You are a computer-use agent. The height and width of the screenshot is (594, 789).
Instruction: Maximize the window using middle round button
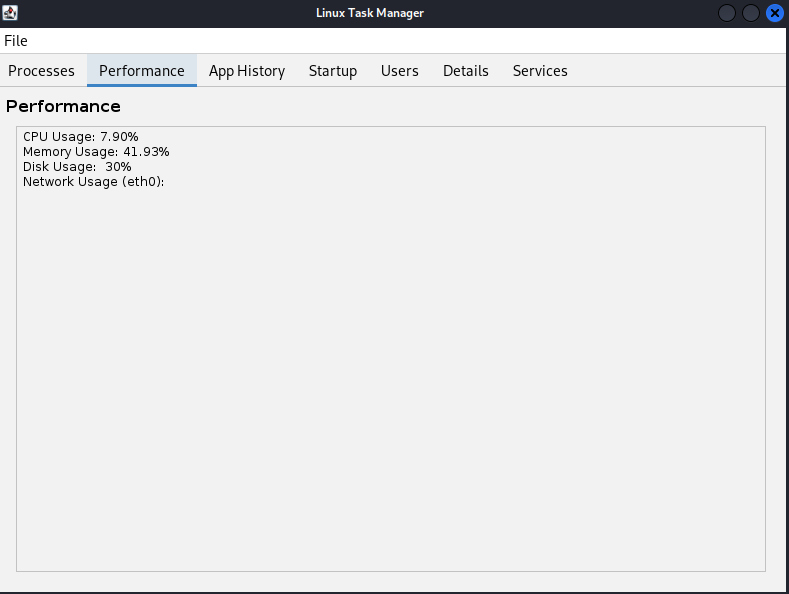(751, 13)
